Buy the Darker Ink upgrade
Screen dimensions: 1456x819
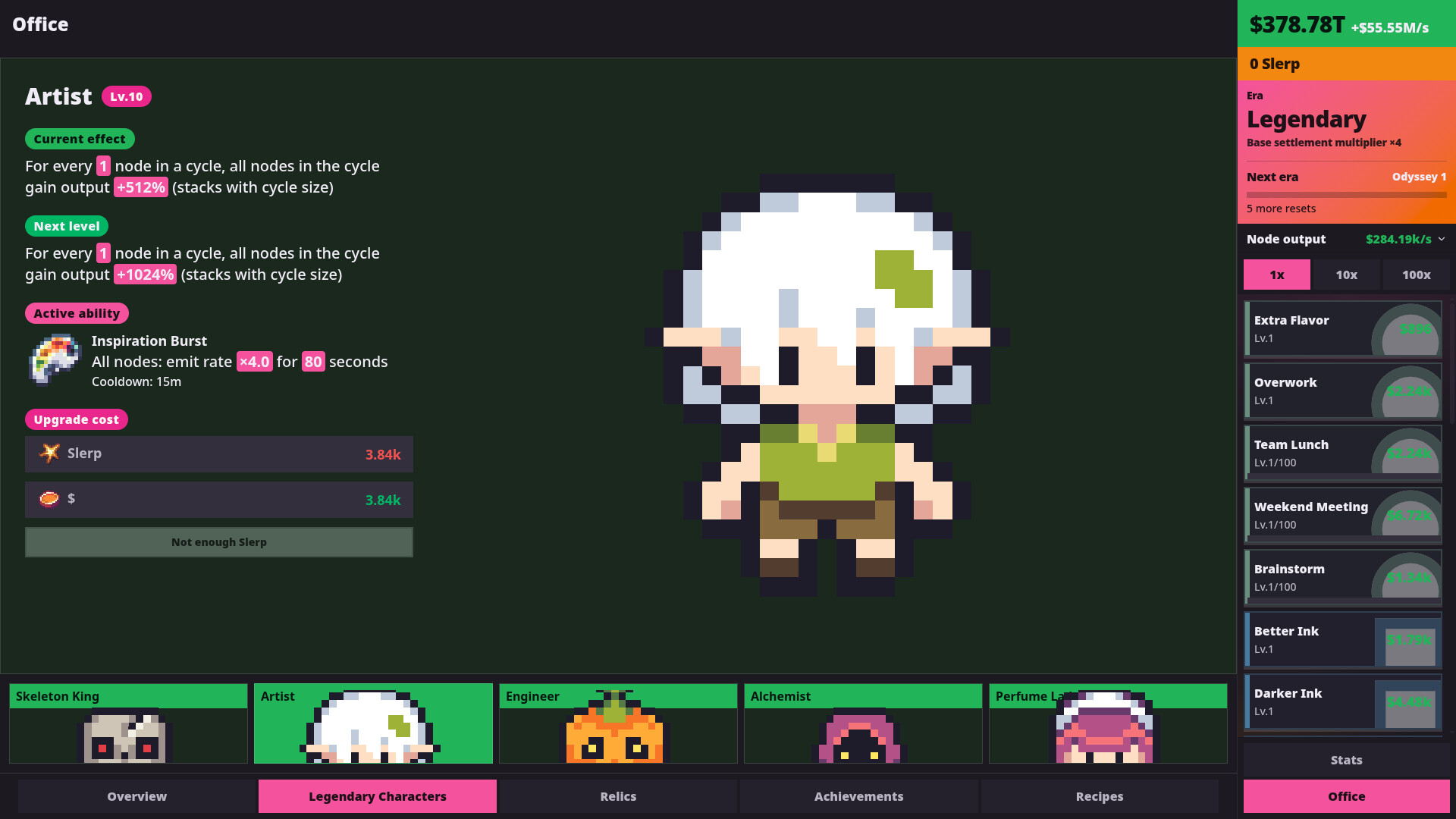click(x=1343, y=702)
